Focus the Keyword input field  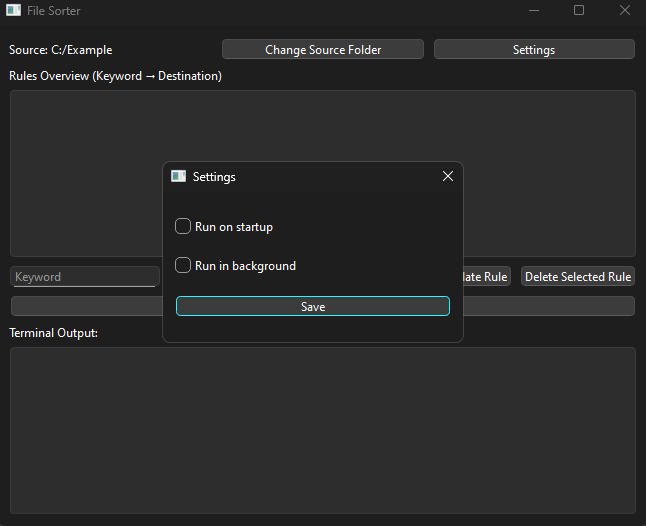coord(85,277)
